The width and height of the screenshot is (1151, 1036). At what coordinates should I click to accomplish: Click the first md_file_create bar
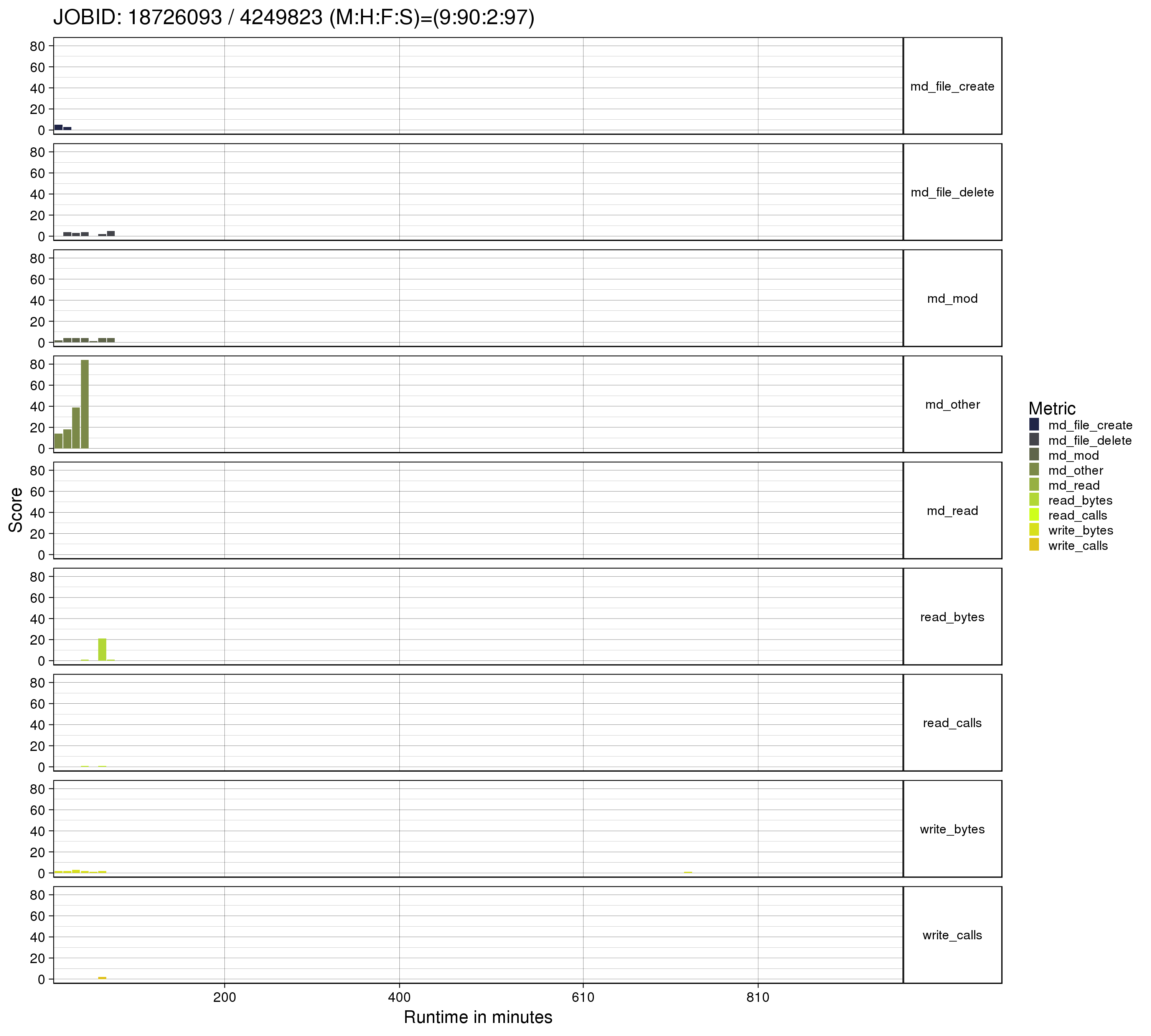(59, 127)
